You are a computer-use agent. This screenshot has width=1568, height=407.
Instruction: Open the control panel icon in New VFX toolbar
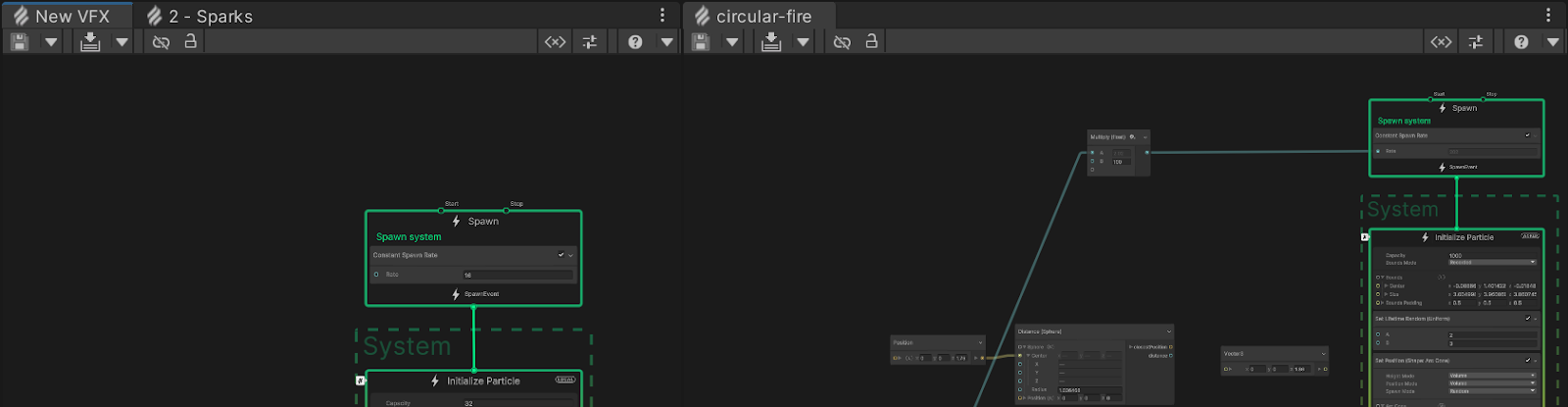click(589, 41)
